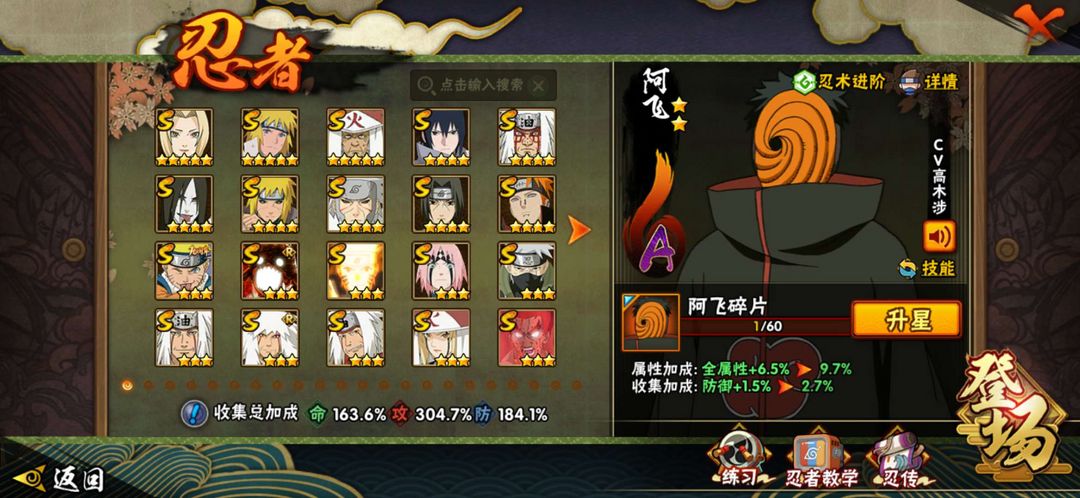Show 收集总加成 info exclamation icon
The height and width of the screenshot is (498, 1080).
194,414
